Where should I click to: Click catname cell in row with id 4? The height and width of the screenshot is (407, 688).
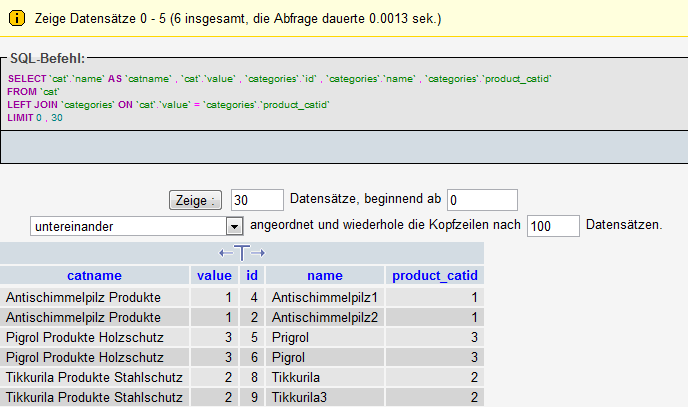pyautogui.click(x=94, y=297)
